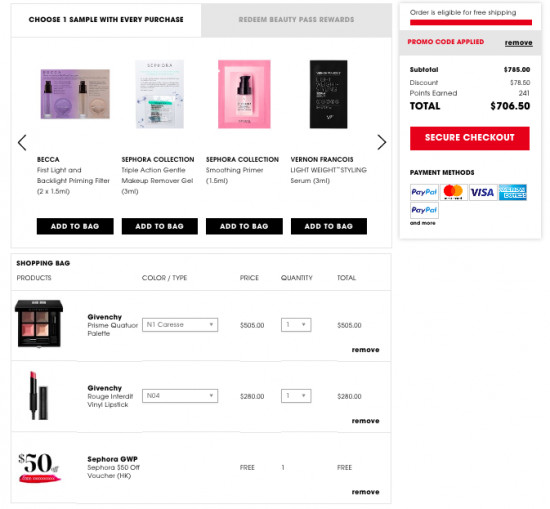Click the Mastercard payment icon
Viewport: 550px width, 509px height.
tap(453, 192)
